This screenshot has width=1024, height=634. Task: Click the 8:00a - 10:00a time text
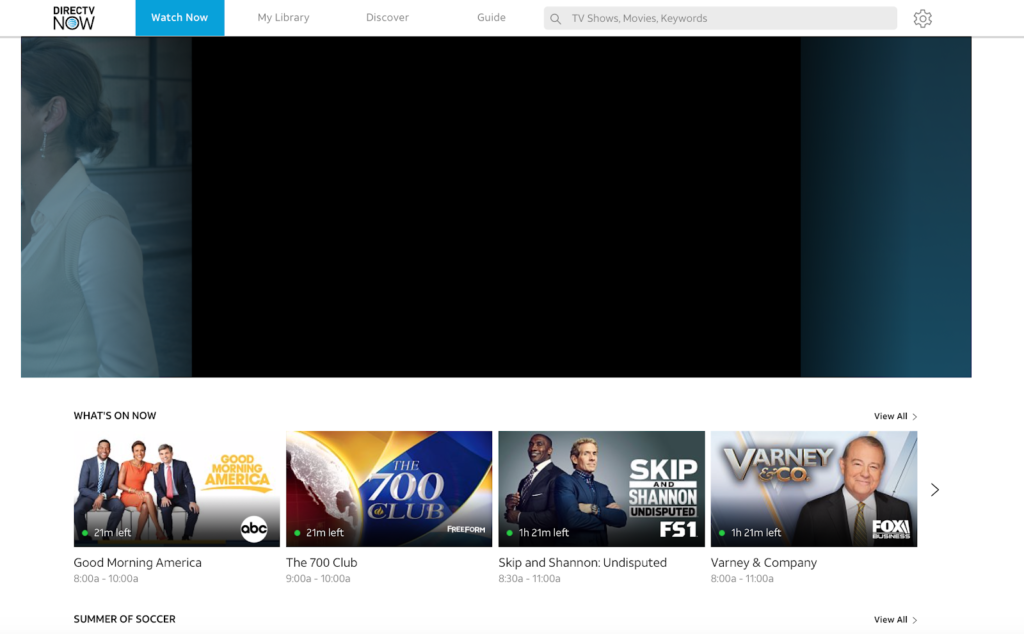[106, 579]
